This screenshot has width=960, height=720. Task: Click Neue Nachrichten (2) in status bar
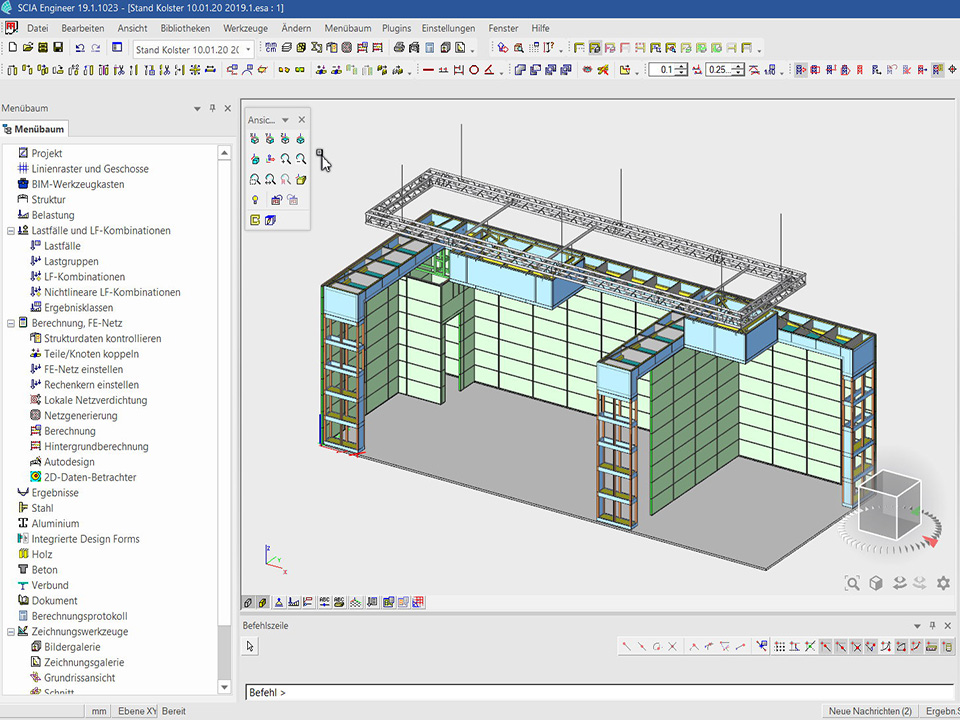pos(869,711)
